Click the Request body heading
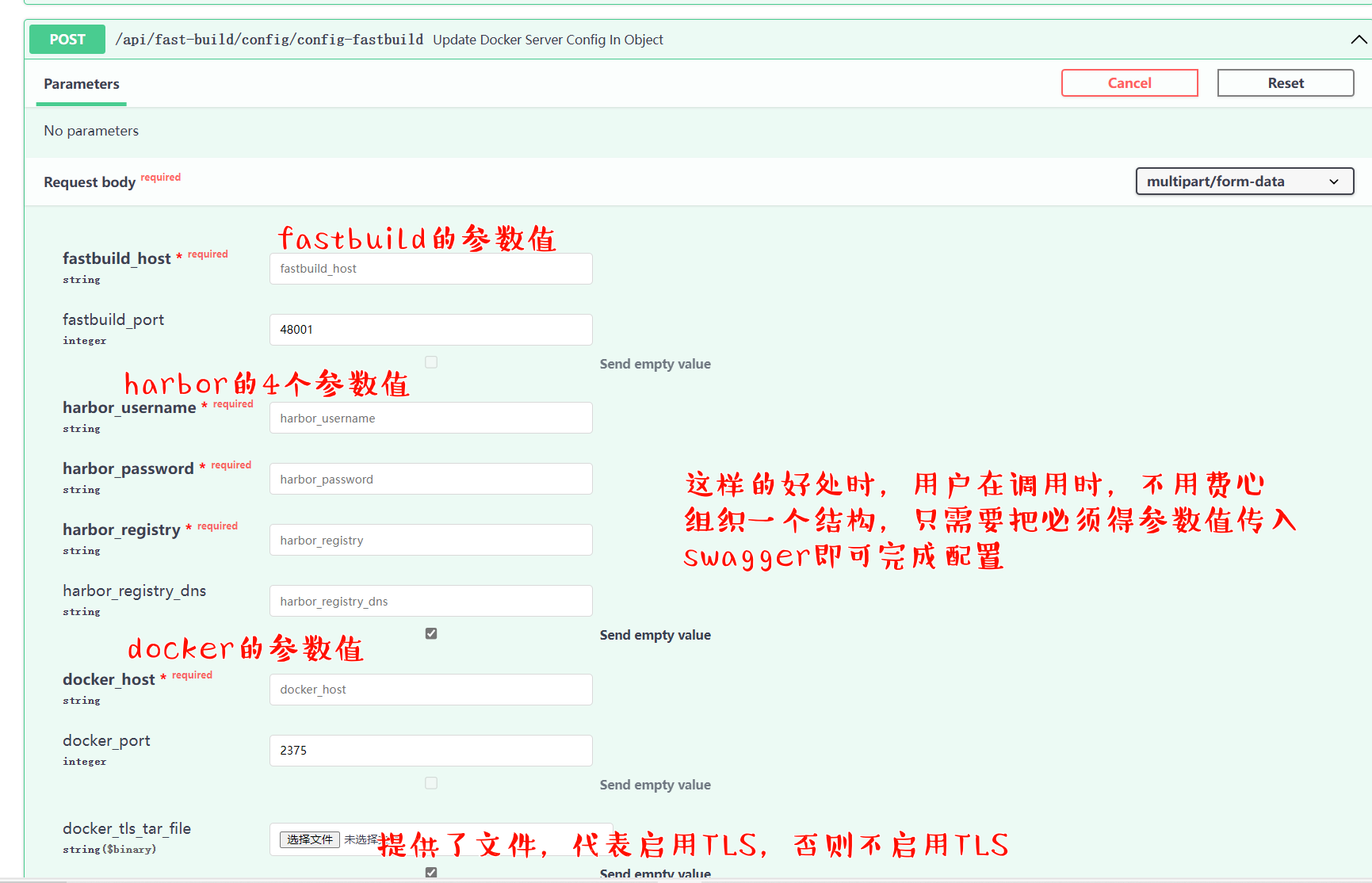 90,182
